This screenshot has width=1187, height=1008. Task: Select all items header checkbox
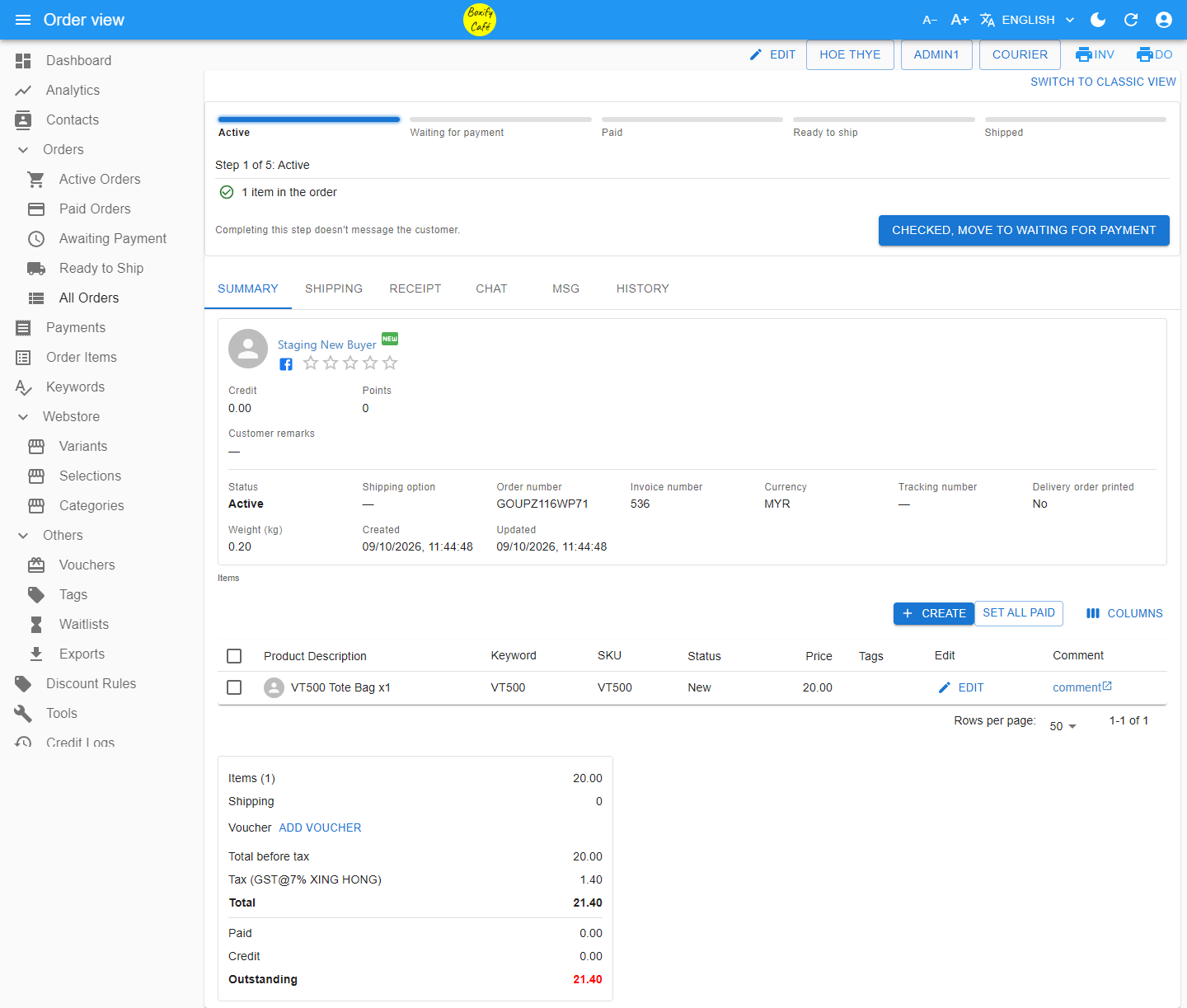[x=234, y=656]
